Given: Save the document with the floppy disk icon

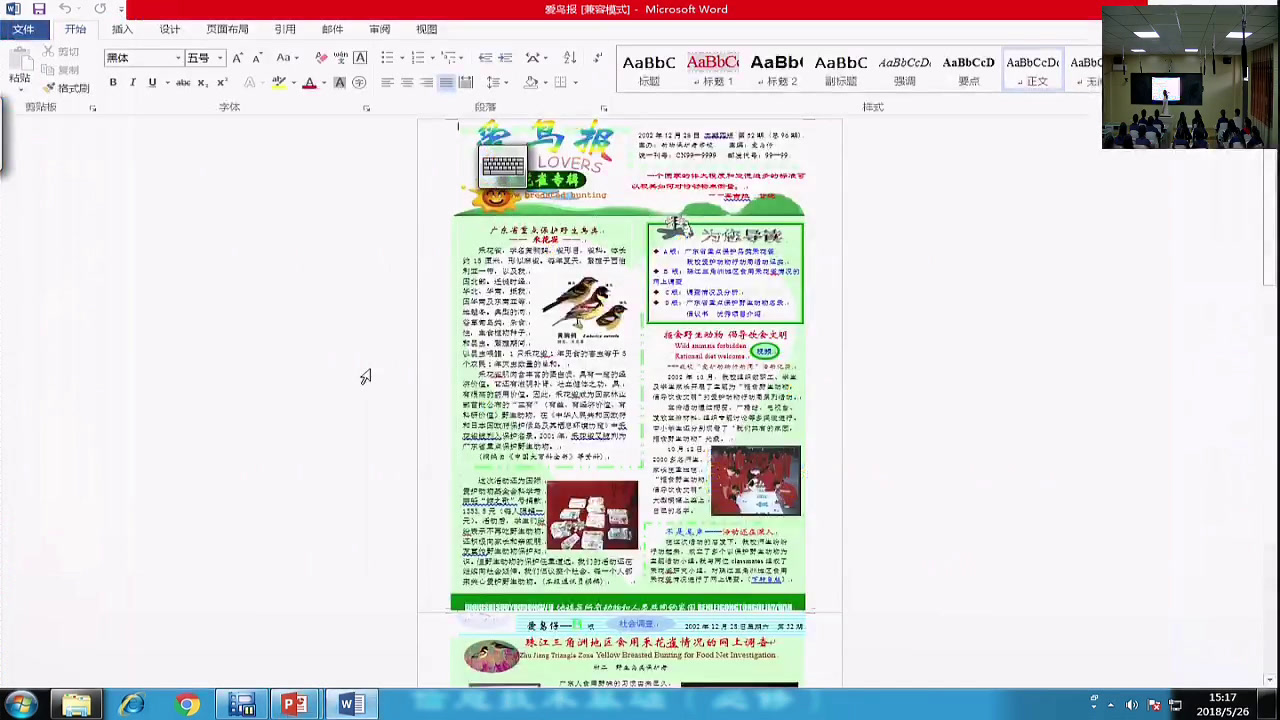Looking at the screenshot, I should tap(39, 9).
